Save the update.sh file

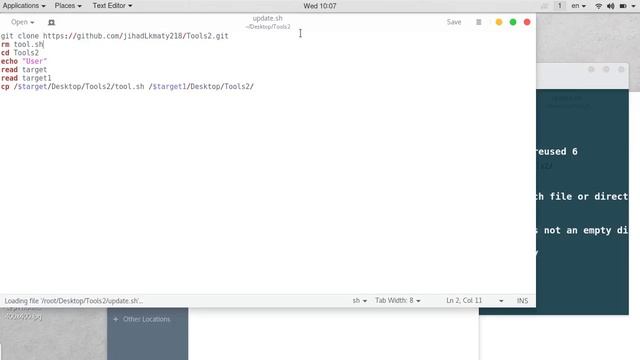tap(454, 22)
